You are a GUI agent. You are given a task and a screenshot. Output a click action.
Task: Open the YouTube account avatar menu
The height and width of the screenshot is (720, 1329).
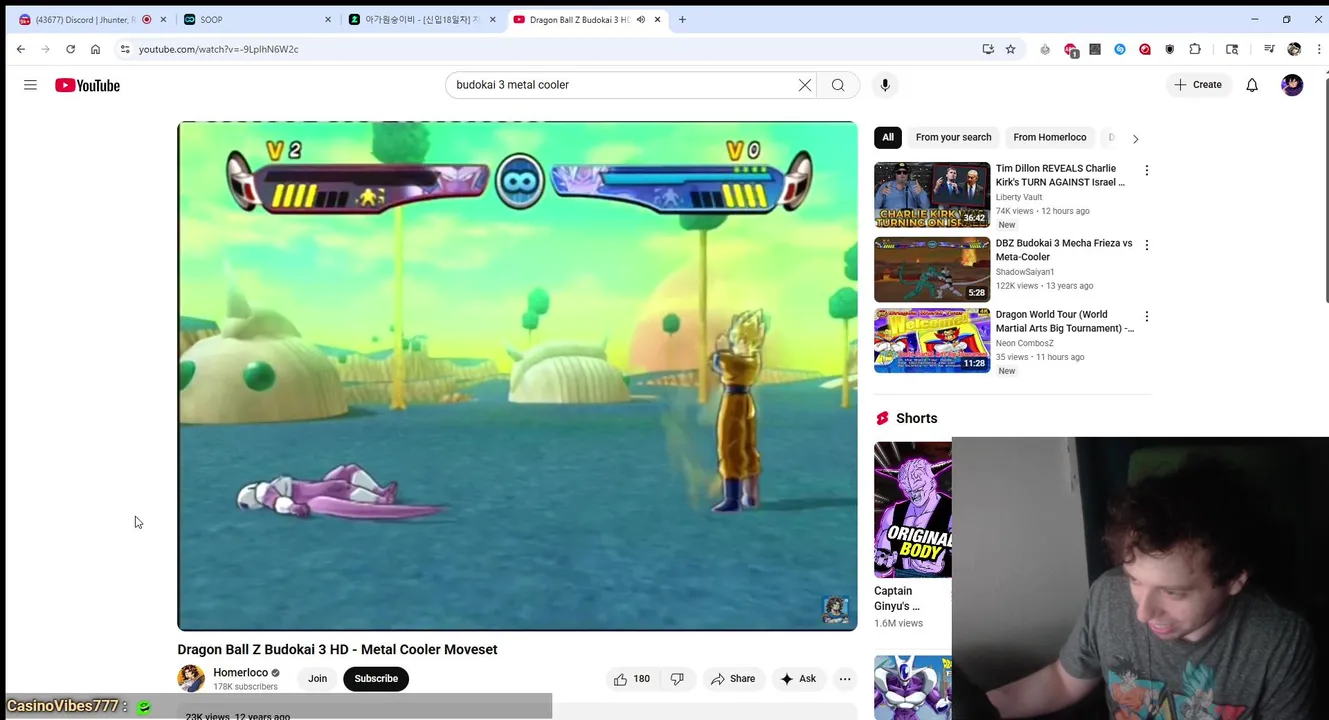(1292, 85)
